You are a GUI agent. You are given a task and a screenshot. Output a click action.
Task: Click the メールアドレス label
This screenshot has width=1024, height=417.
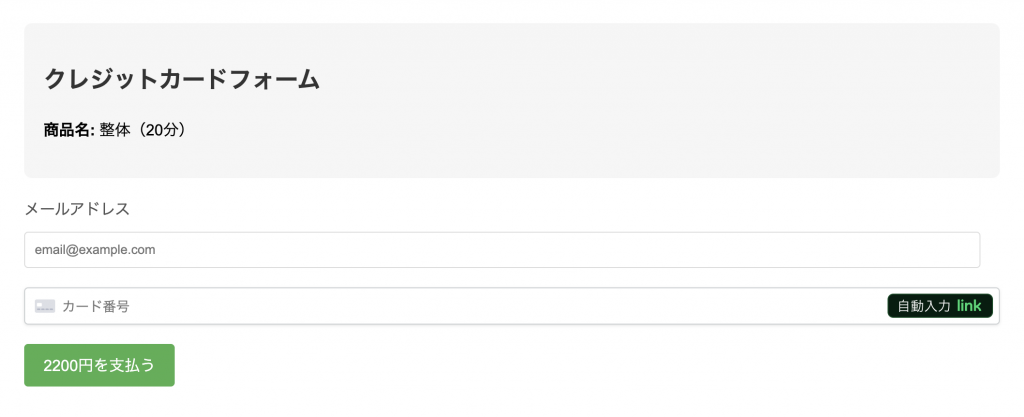[x=77, y=209]
